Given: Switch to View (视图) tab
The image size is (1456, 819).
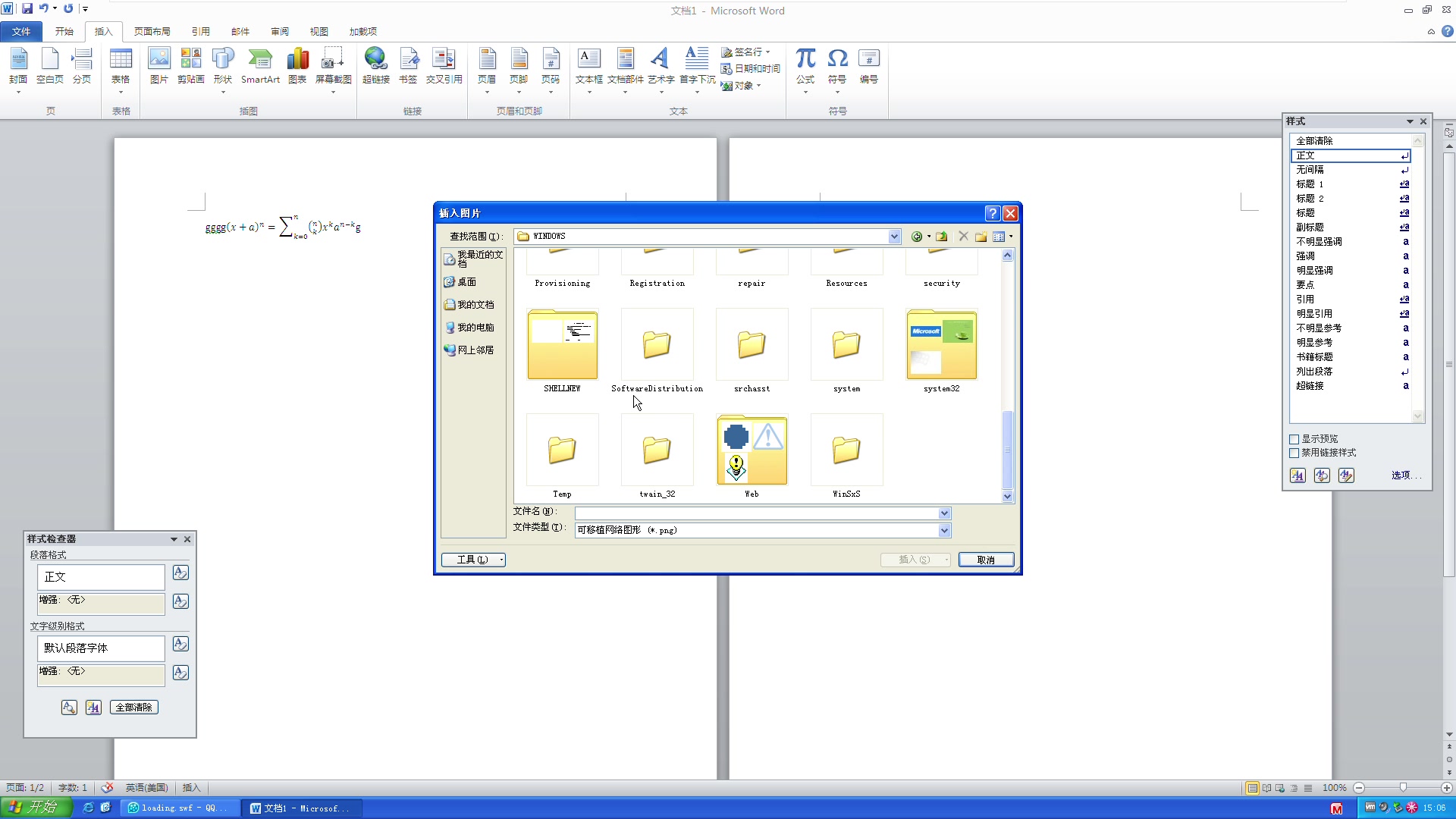Looking at the screenshot, I should (x=319, y=31).
